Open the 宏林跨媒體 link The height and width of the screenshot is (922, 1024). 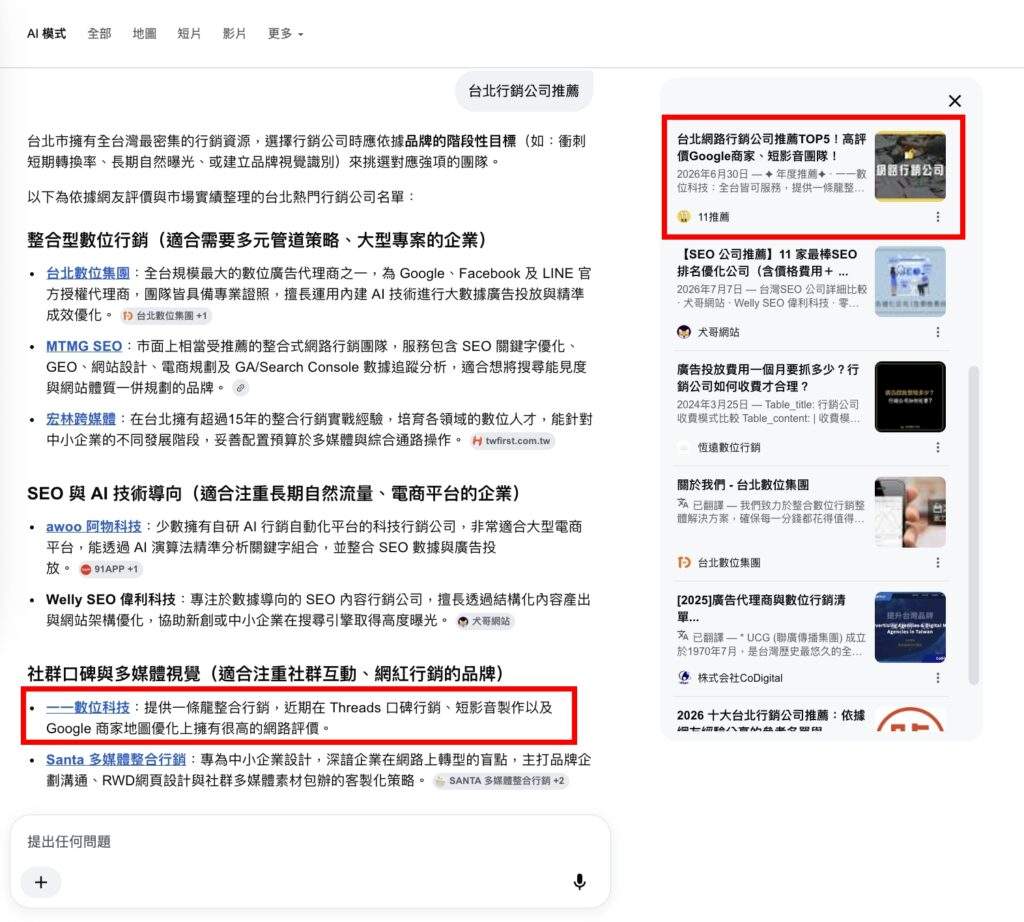click(81, 419)
